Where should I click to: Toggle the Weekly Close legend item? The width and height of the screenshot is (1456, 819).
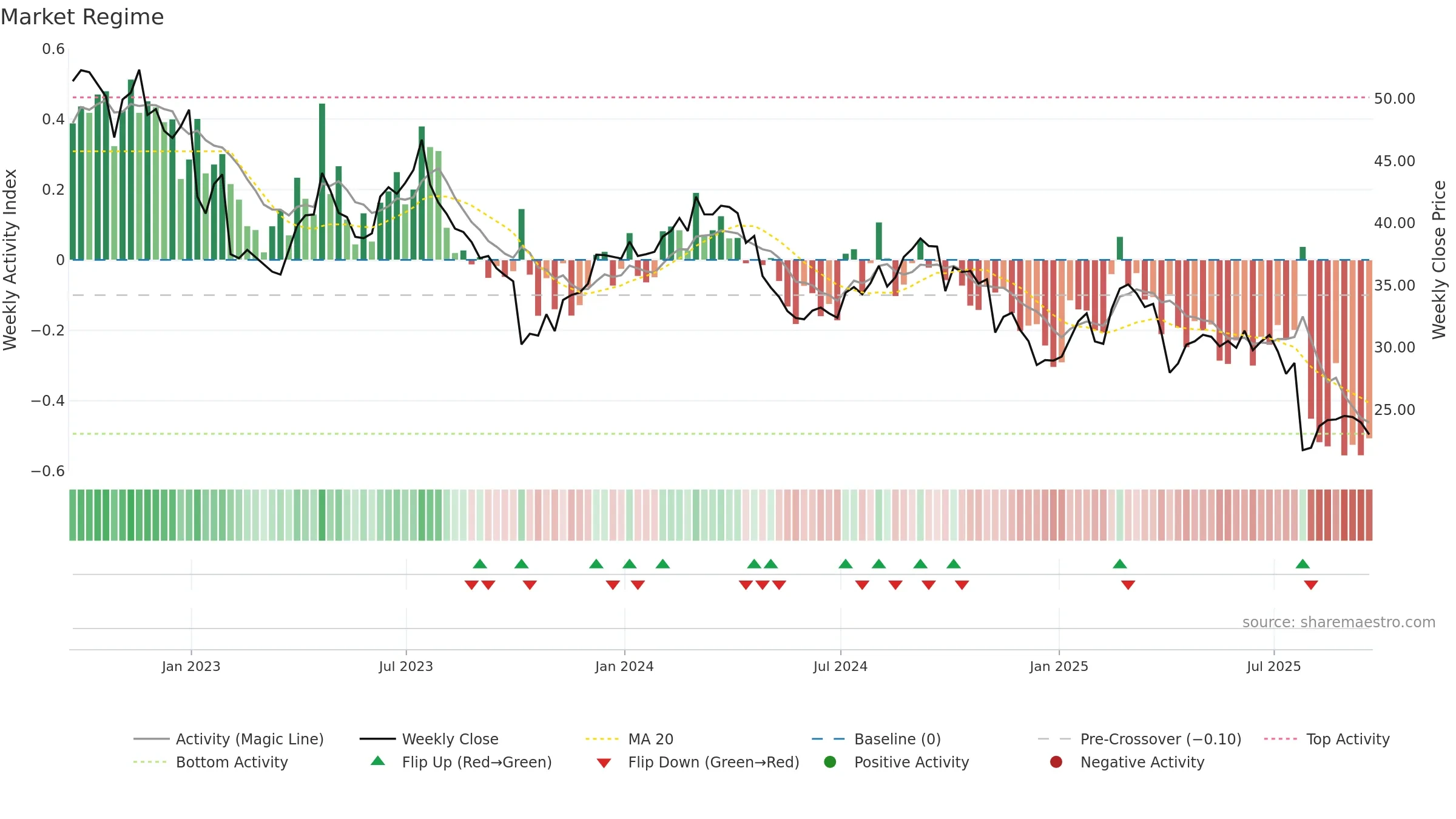pyautogui.click(x=429, y=739)
